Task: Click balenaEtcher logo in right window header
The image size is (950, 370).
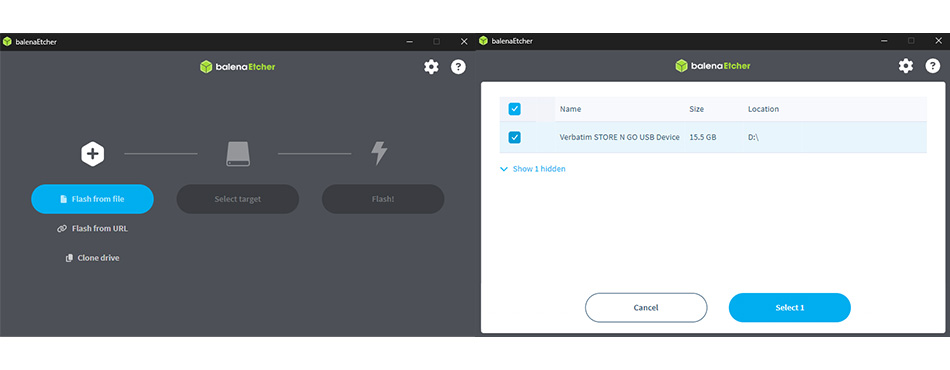Action: [712, 66]
